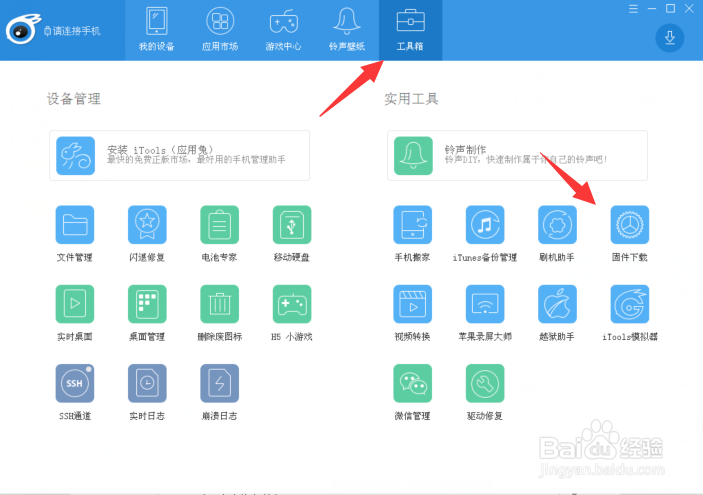703x495 pixels.
Task: Open the 桌面管理 desktop manager tool
Action: coord(147,304)
